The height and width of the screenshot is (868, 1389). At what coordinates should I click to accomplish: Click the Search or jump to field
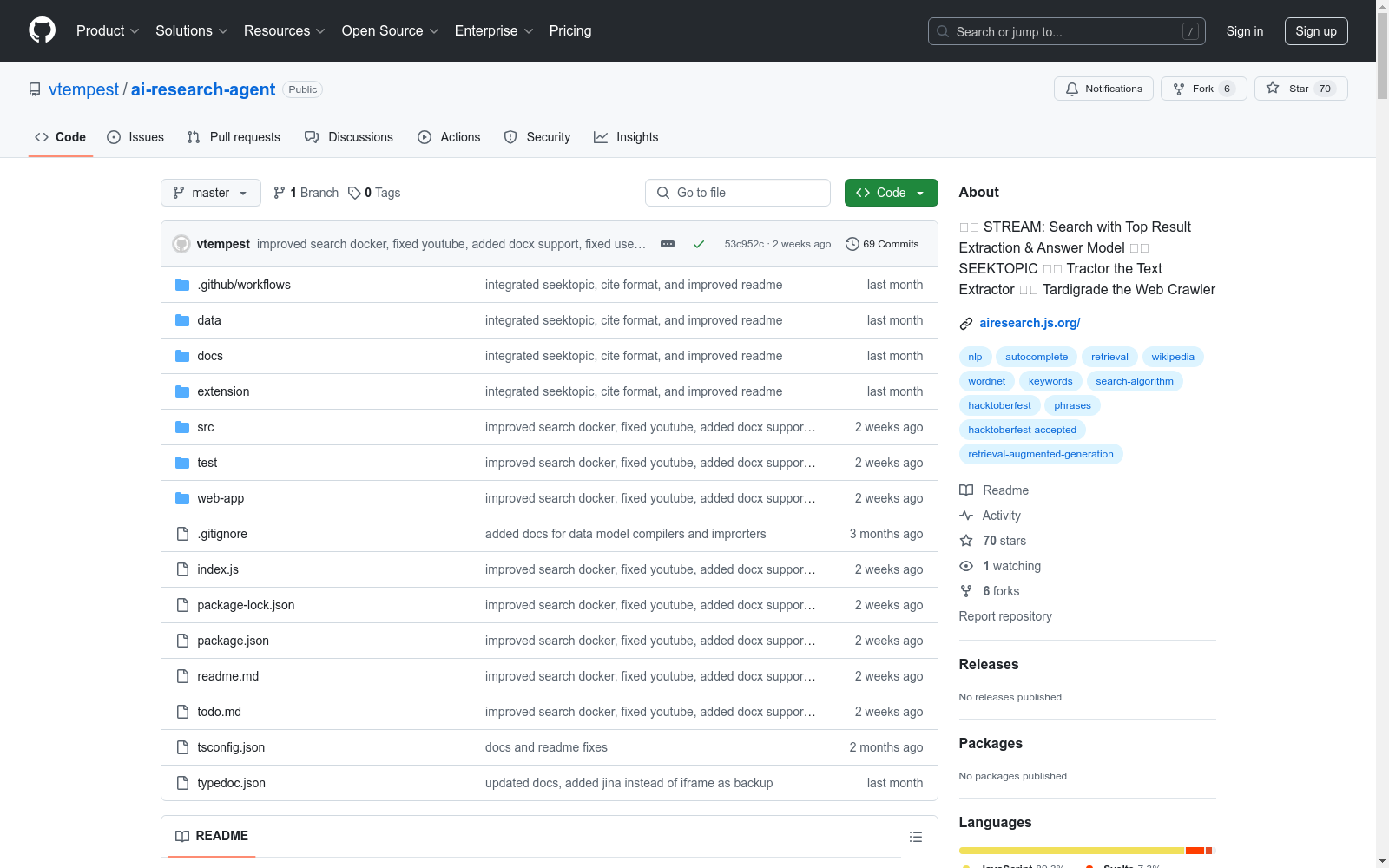tap(1067, 31)
